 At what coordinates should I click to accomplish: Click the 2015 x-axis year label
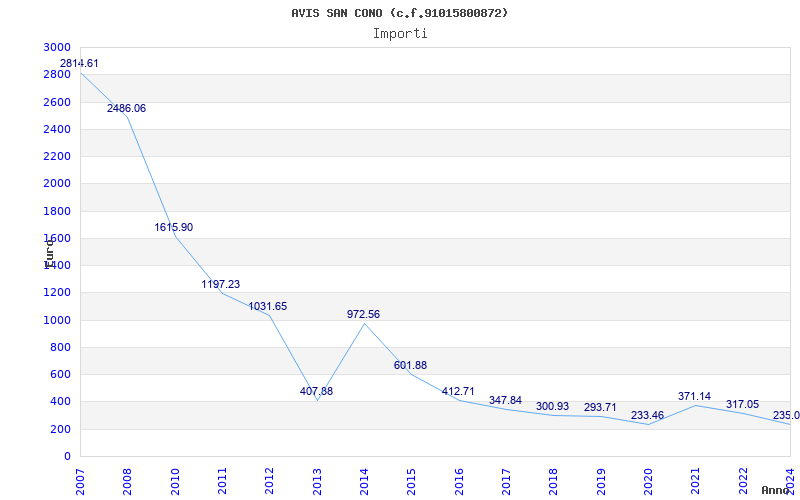click(x=411, y=481)
